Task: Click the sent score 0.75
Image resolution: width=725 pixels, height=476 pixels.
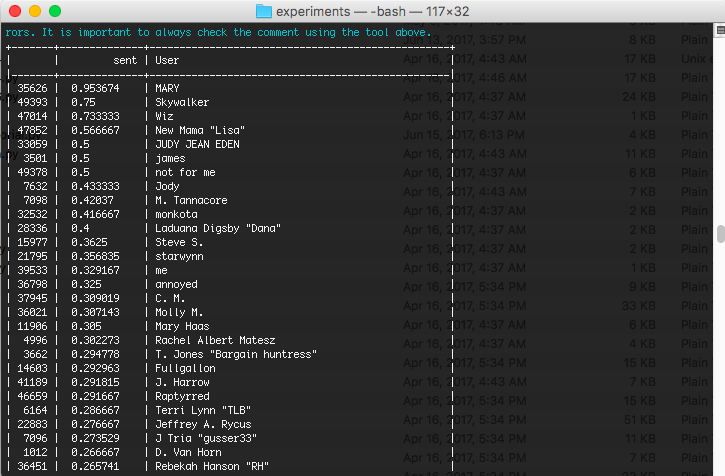Action: point(83,102)
